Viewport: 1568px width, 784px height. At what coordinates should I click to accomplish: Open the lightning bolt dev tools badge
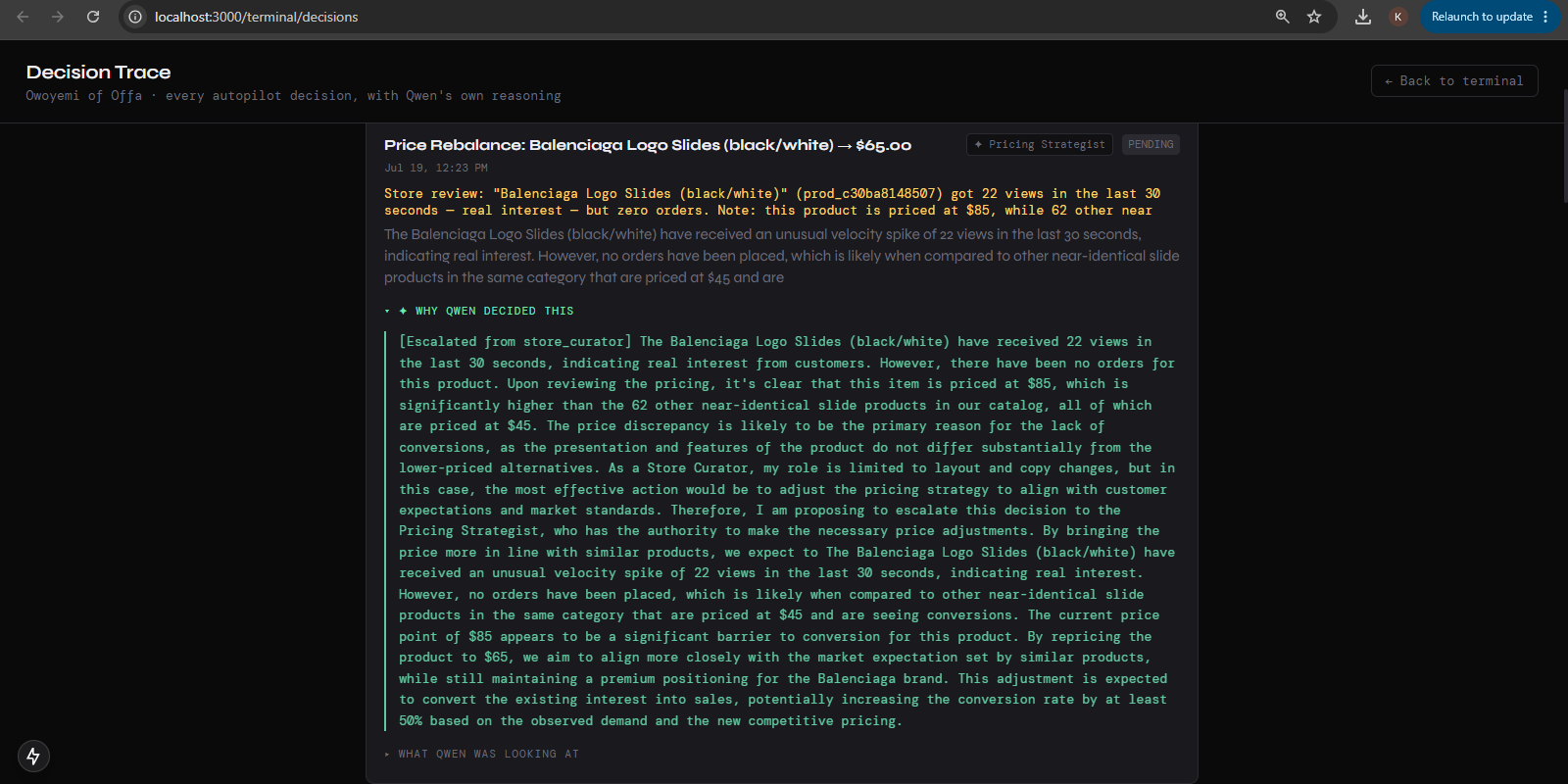point(33,756)
